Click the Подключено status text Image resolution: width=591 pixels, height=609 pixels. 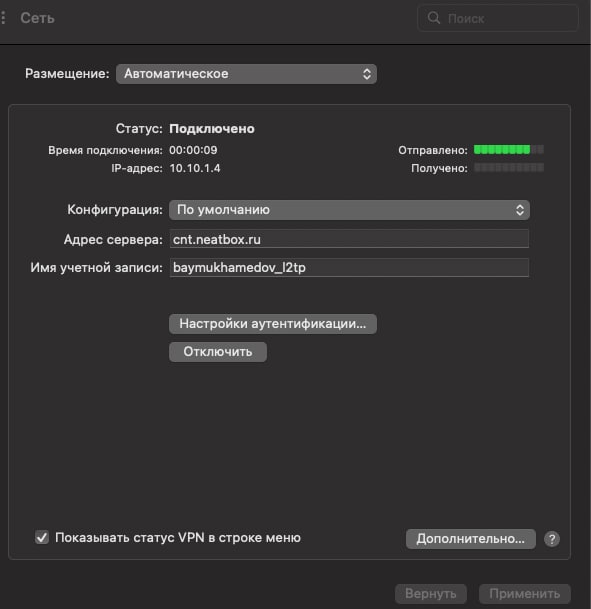click(212, 129)
